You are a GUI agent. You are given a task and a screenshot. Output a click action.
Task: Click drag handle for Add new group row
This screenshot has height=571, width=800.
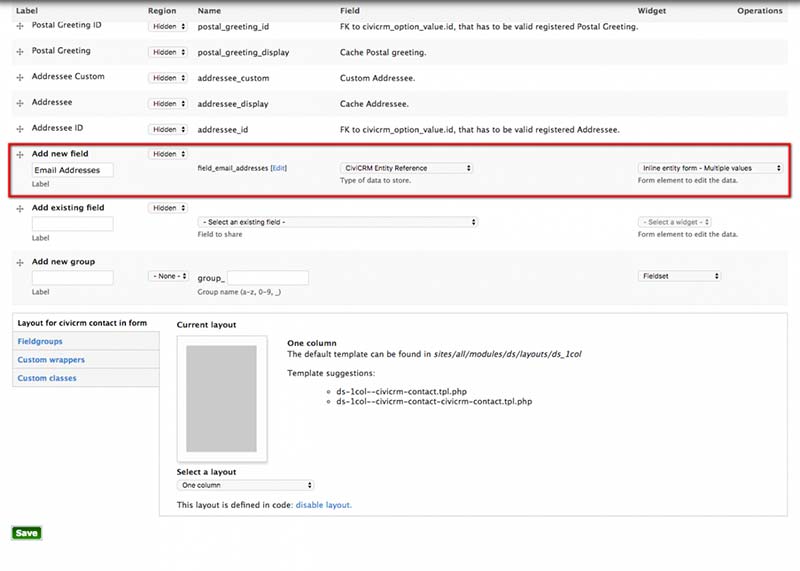20,262
